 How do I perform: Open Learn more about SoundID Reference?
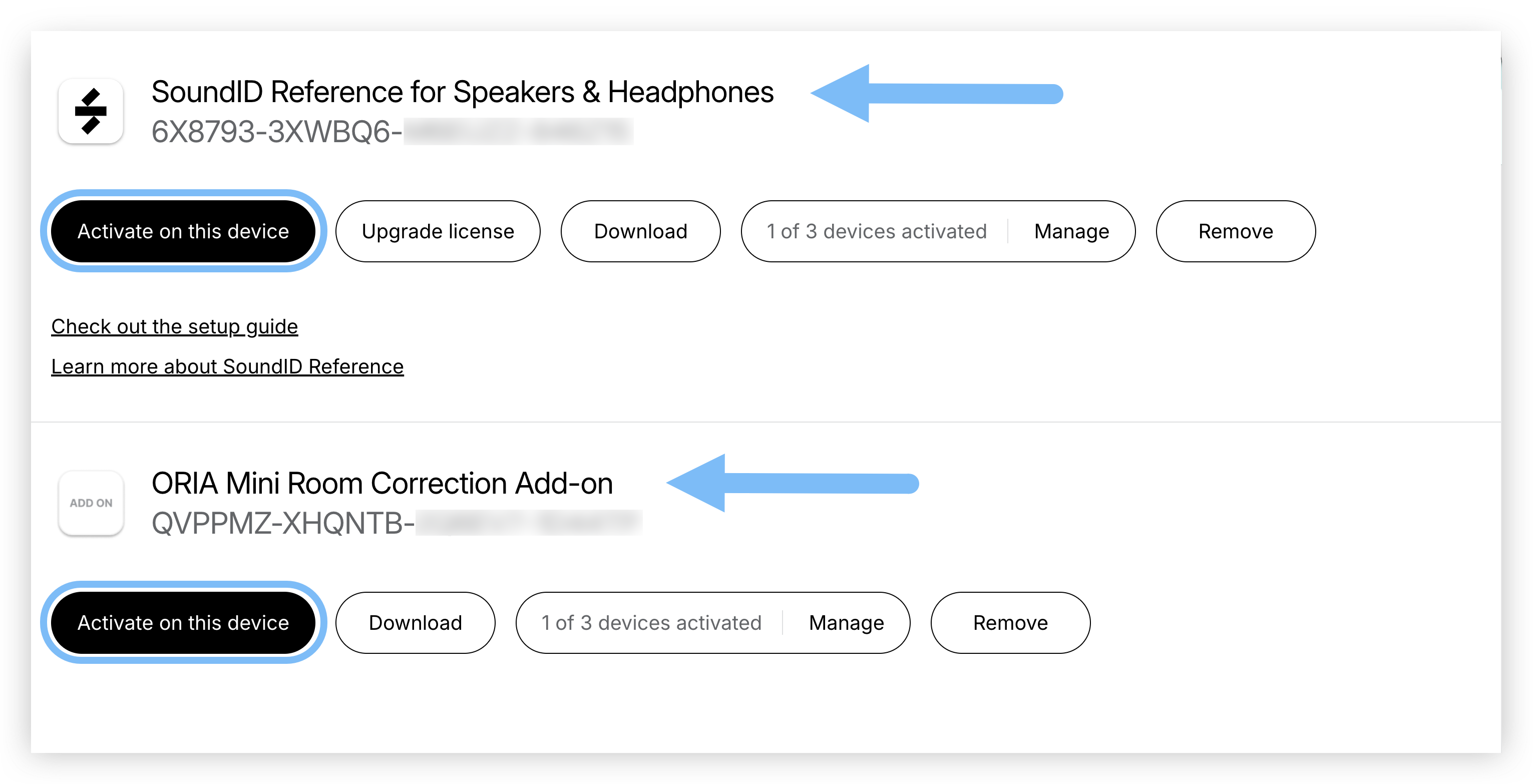tap(227, 366)
